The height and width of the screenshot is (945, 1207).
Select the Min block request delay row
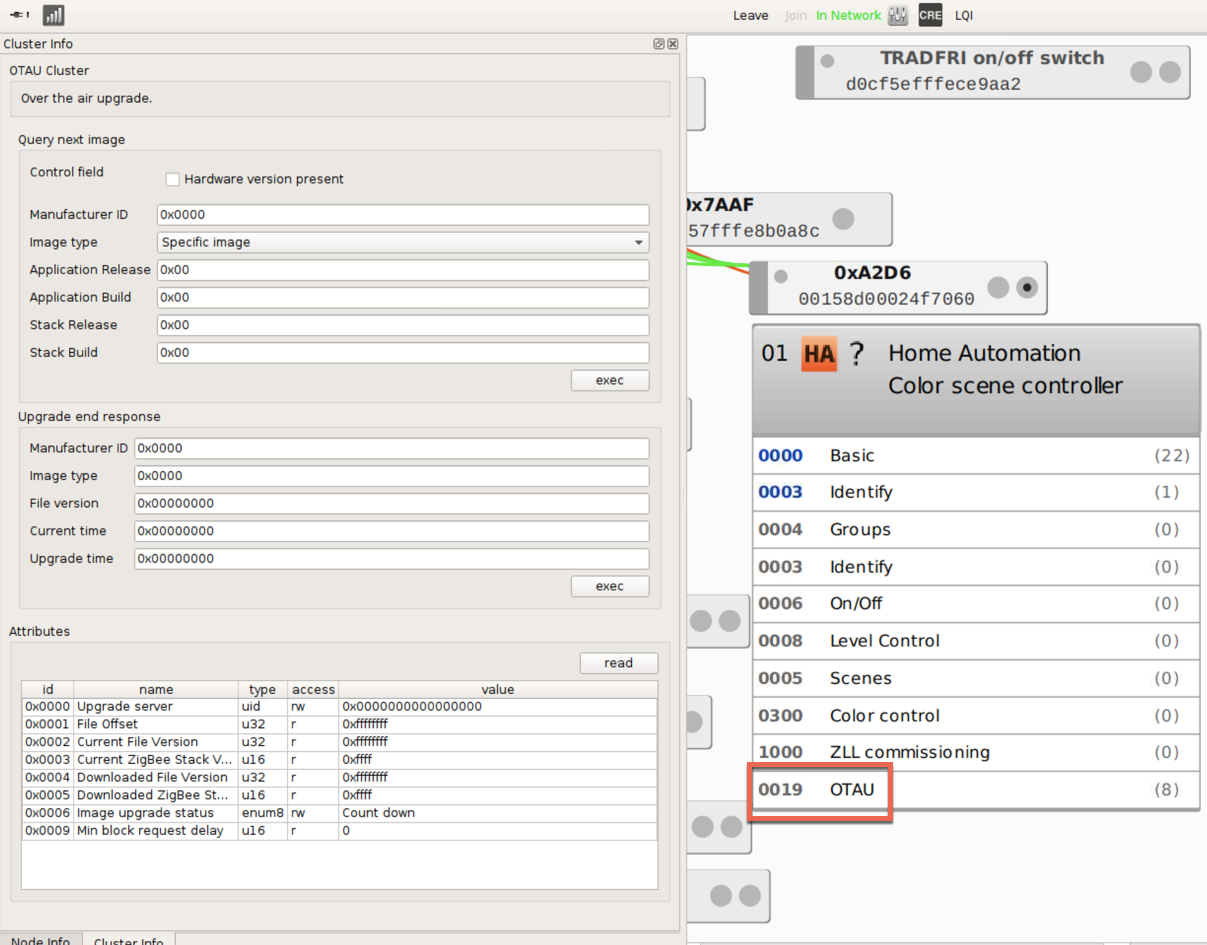339,831
